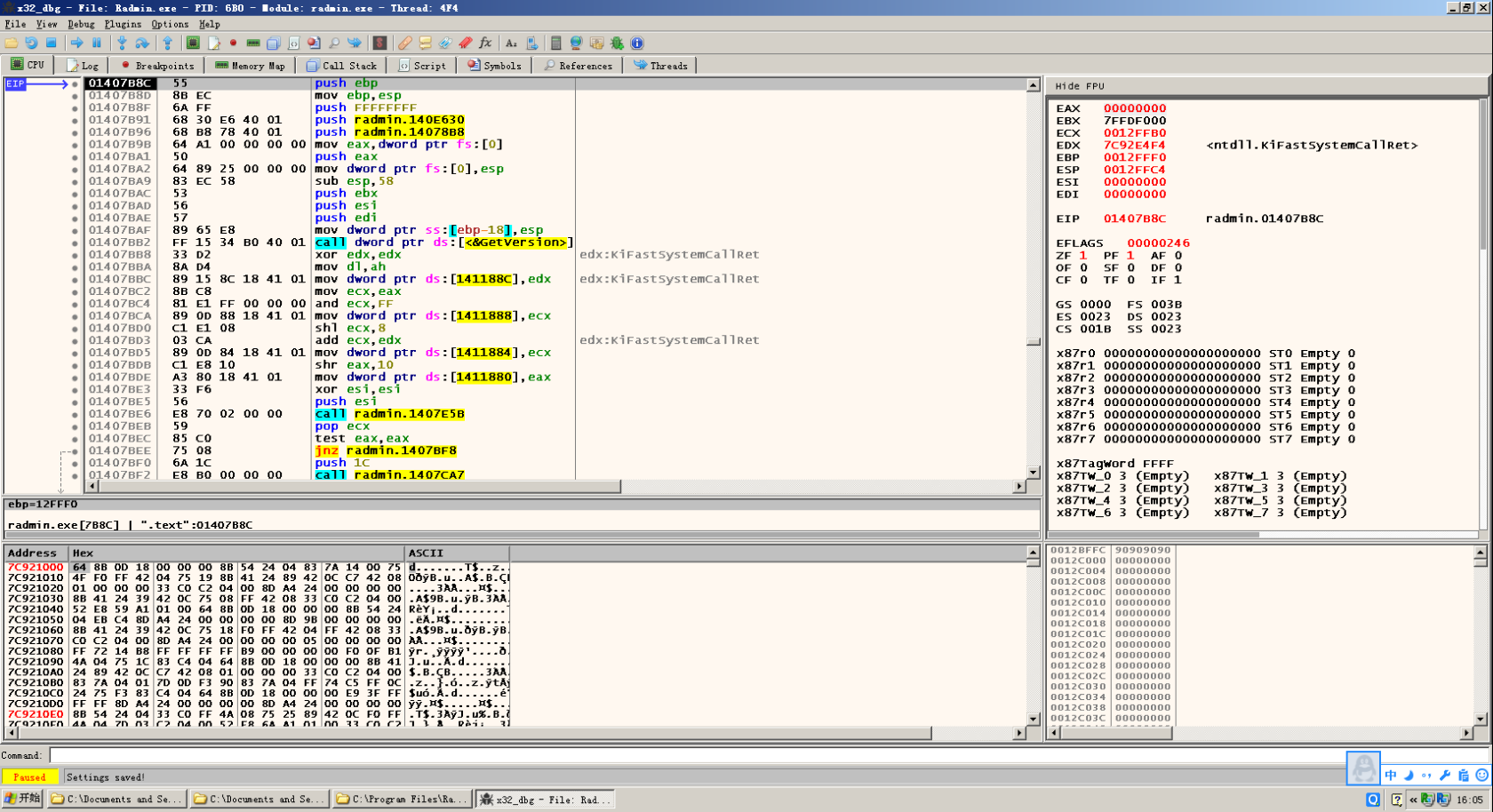1493x812 pixels.
Task: Click the Step into toolbar icon
Action: pyautogui.click(x=122, y=43)
